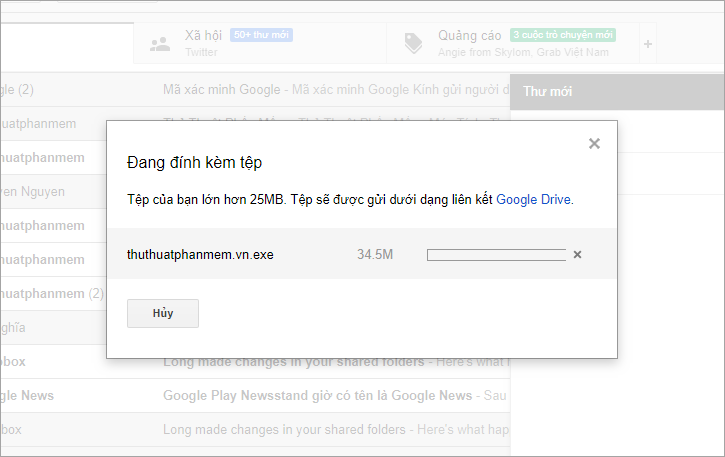Click the 3 cuộc trò chuyện mới badge
Screen dimensions: 725x457
click(563, 35)
